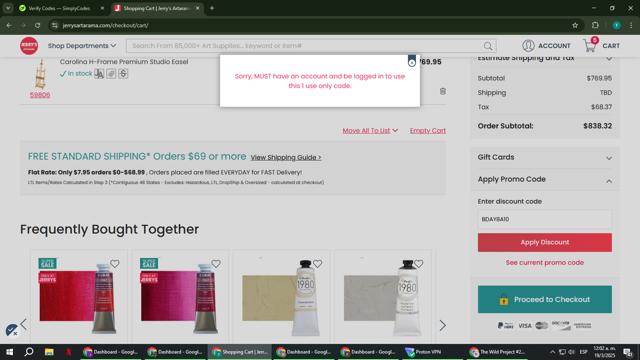Open the Carolina H-Frame easel thumbnail
This screenshot has width=640, height=360.
[x=40, y=73]
